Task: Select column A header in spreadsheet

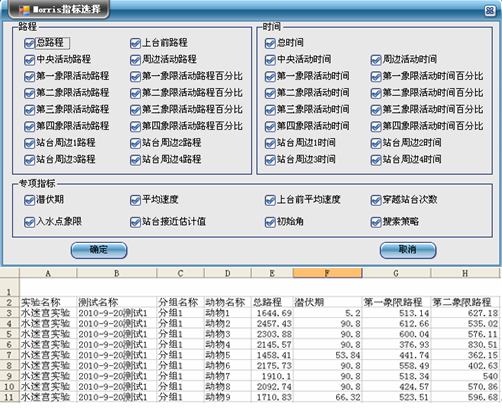Action: 48,273
